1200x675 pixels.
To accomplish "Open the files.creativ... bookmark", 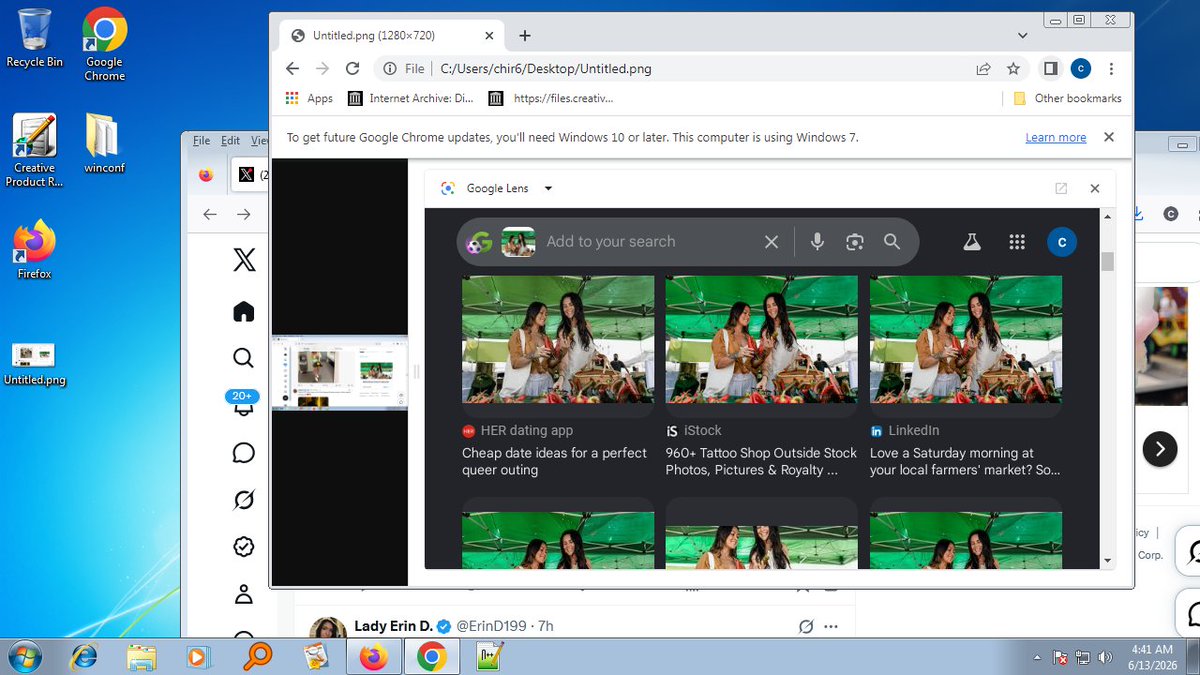I will click(551, 98).
